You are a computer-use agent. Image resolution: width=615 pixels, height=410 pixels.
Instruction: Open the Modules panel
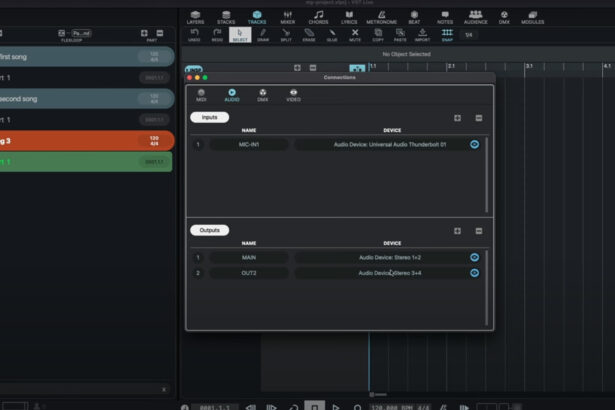(532, 18)
